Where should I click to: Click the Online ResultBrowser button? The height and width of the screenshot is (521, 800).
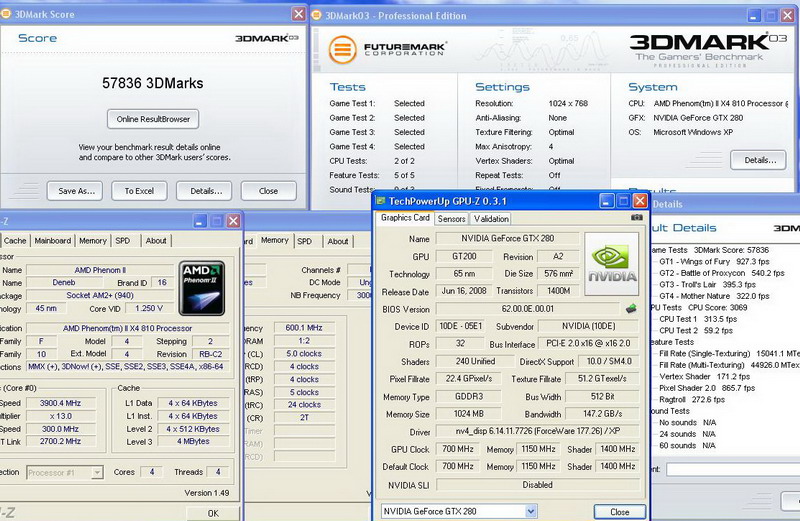pos(153,119)
